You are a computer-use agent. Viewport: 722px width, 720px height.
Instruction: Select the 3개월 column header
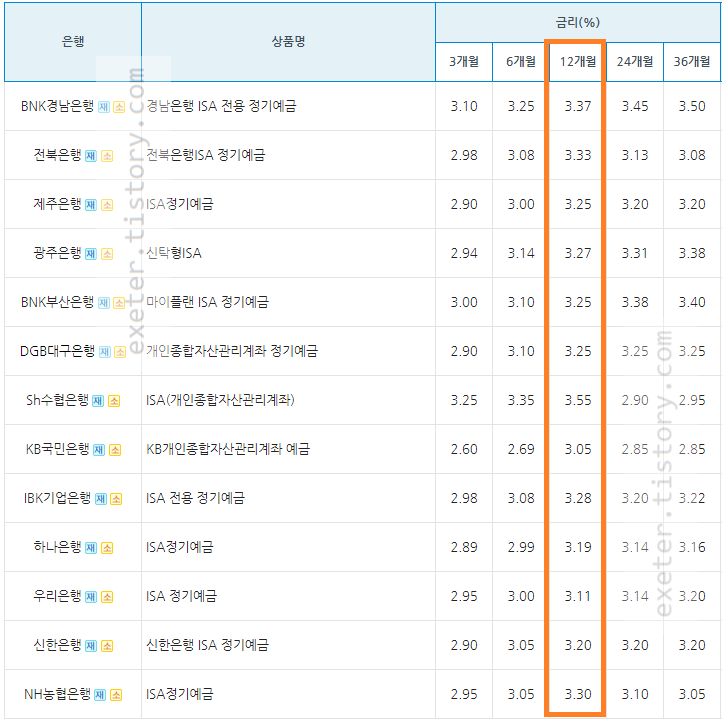coord(464,61)
